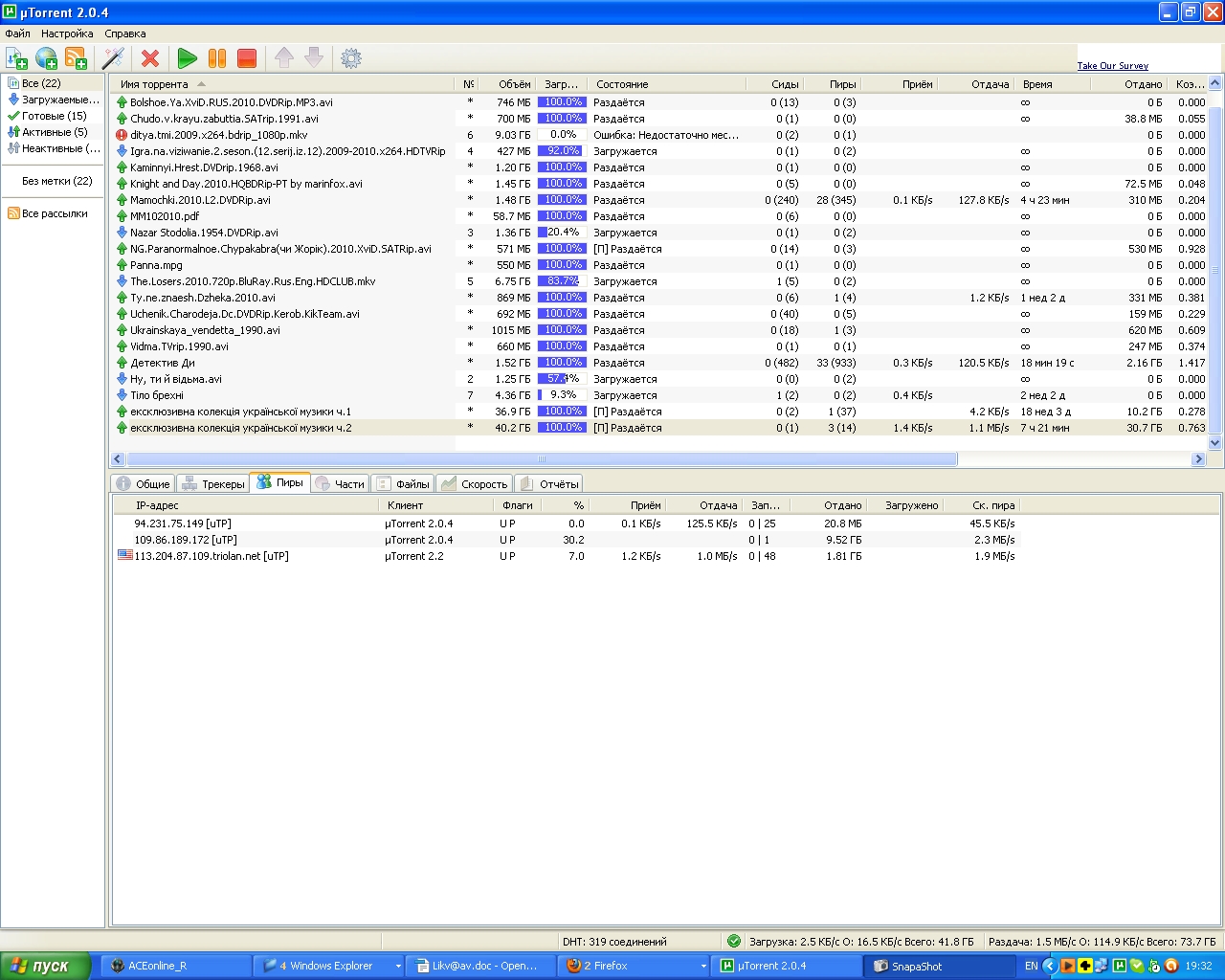Image resolution: width=1225 pixels, height=980 pixels.
Task: Select peer 94.231.75.149 [uTP]
Action: (567, 523)
